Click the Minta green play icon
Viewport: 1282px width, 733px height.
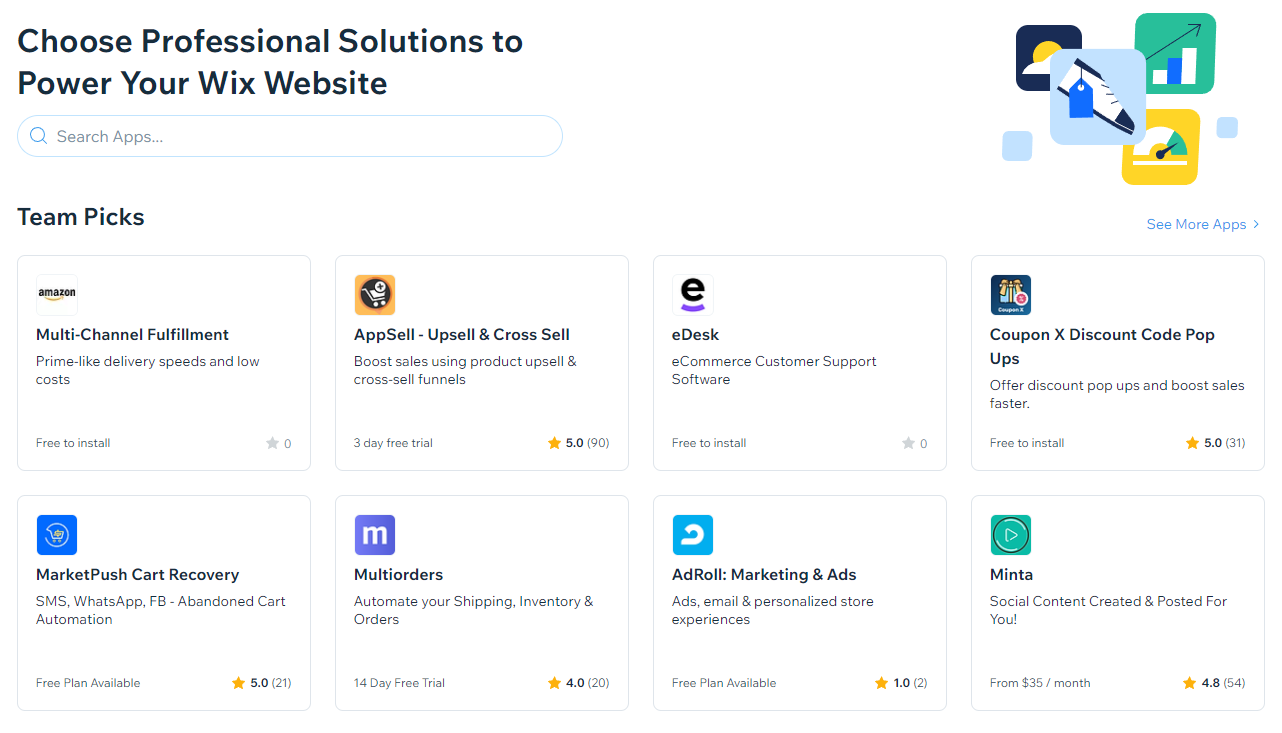click(1011, 535)
